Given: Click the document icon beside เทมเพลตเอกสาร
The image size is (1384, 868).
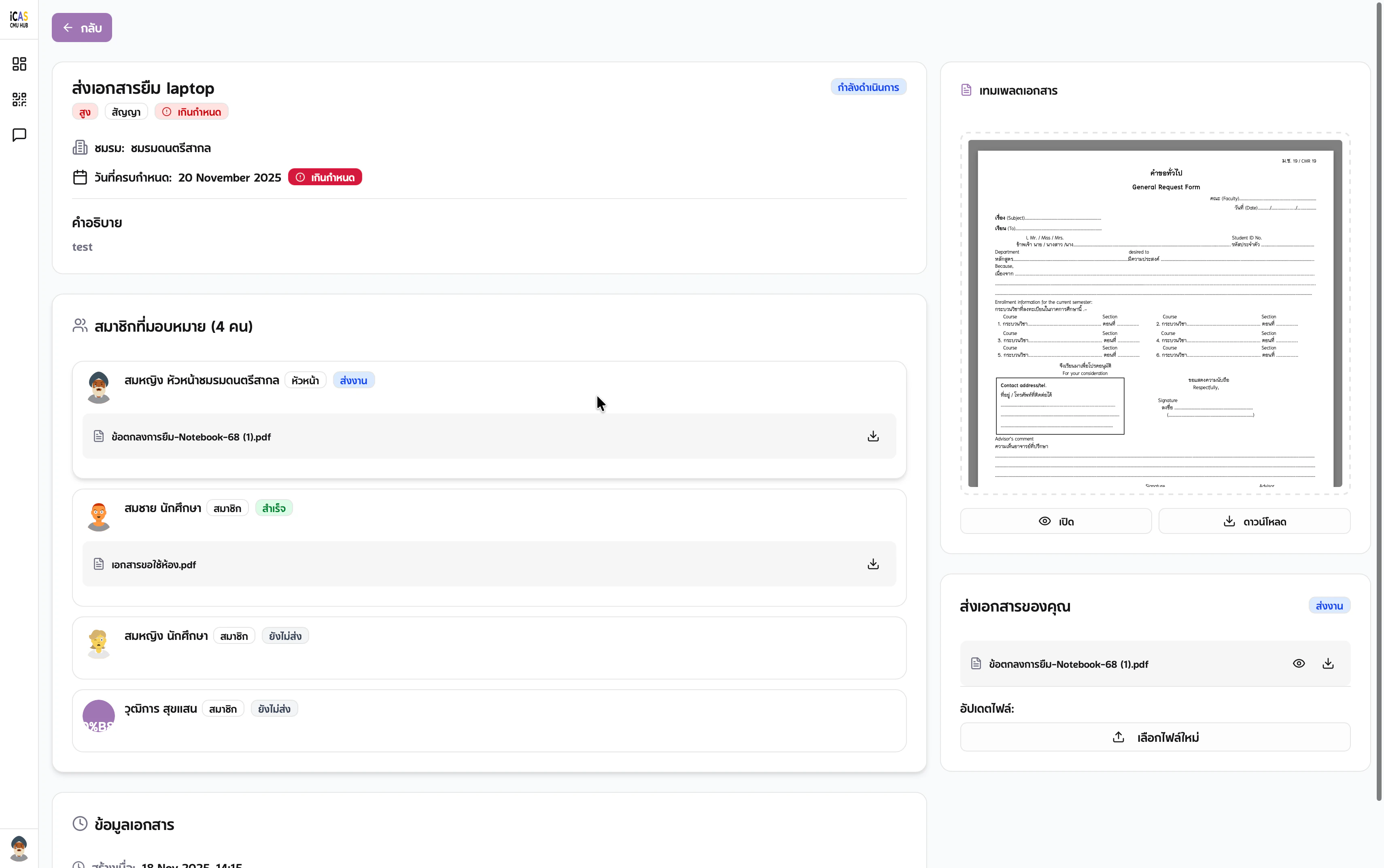Looking at the screenshot, I should coord(966,90).
